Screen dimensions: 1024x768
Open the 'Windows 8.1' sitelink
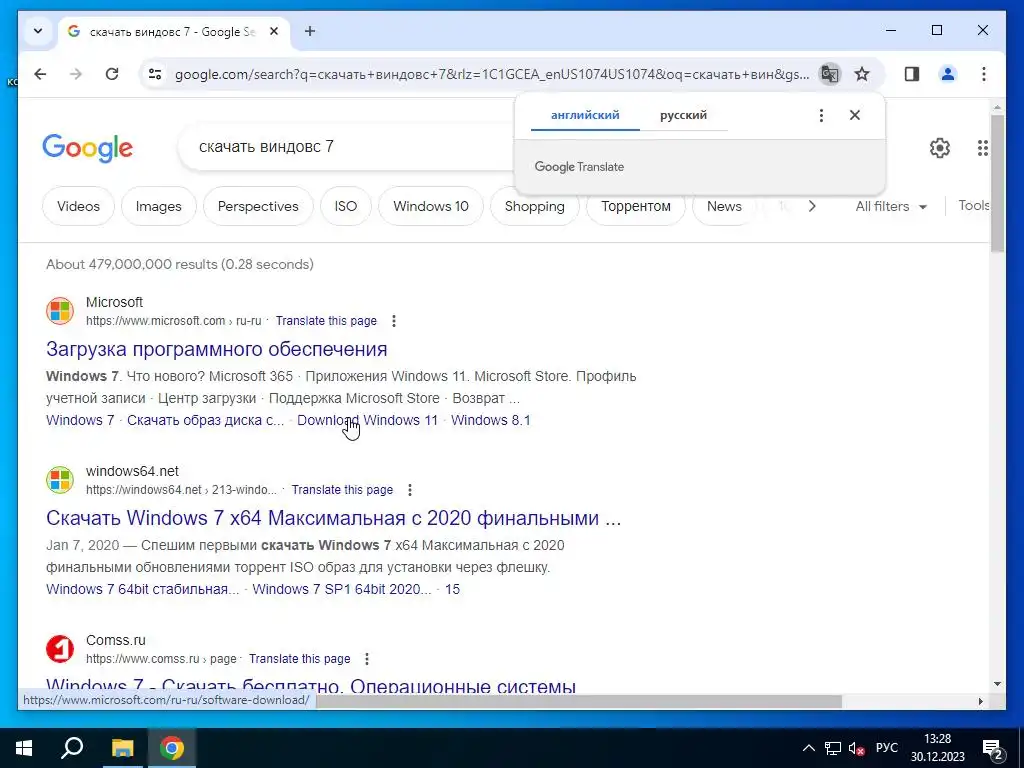(490, 420)
